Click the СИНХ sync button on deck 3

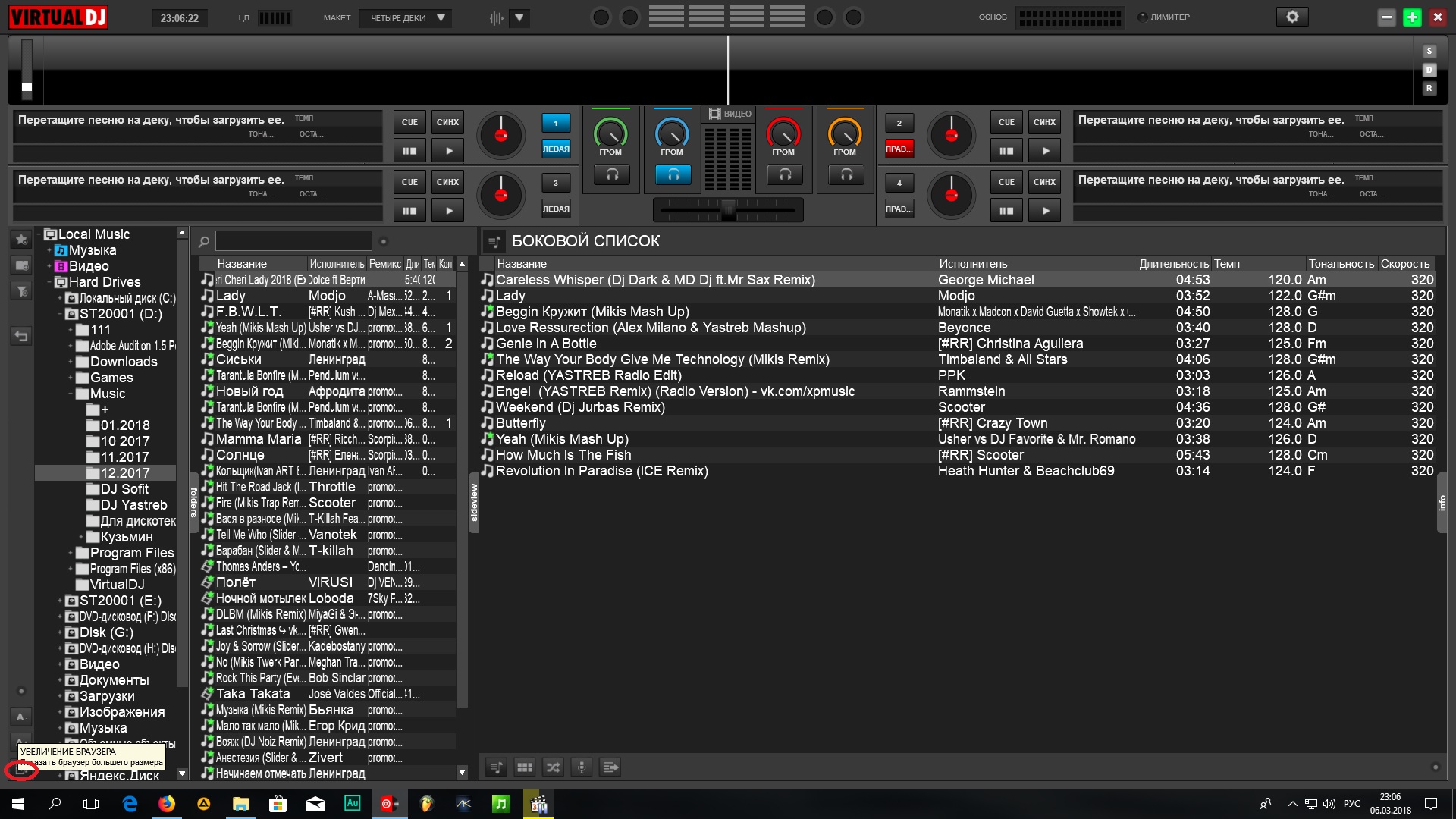tap(448, 182)
